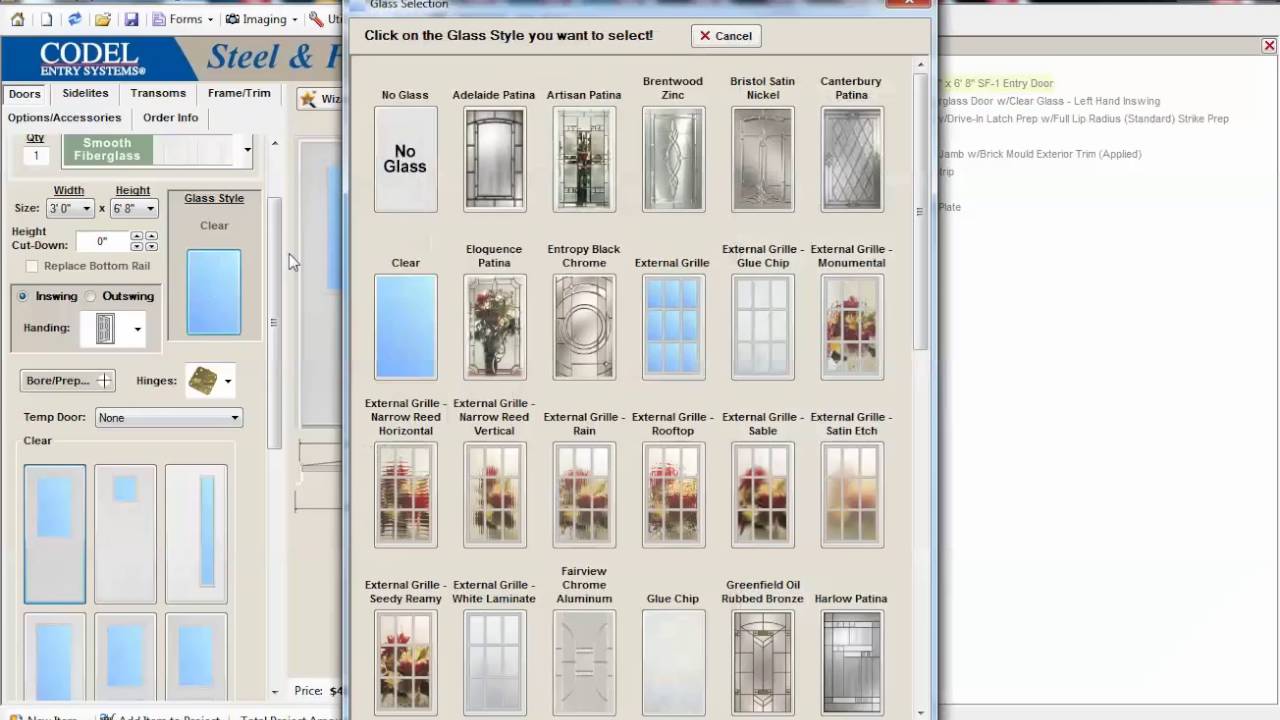Viewport: 1280px width, 720px height.
Task: Click the Height Cut-Down value field
Action: tap(102, 241)
